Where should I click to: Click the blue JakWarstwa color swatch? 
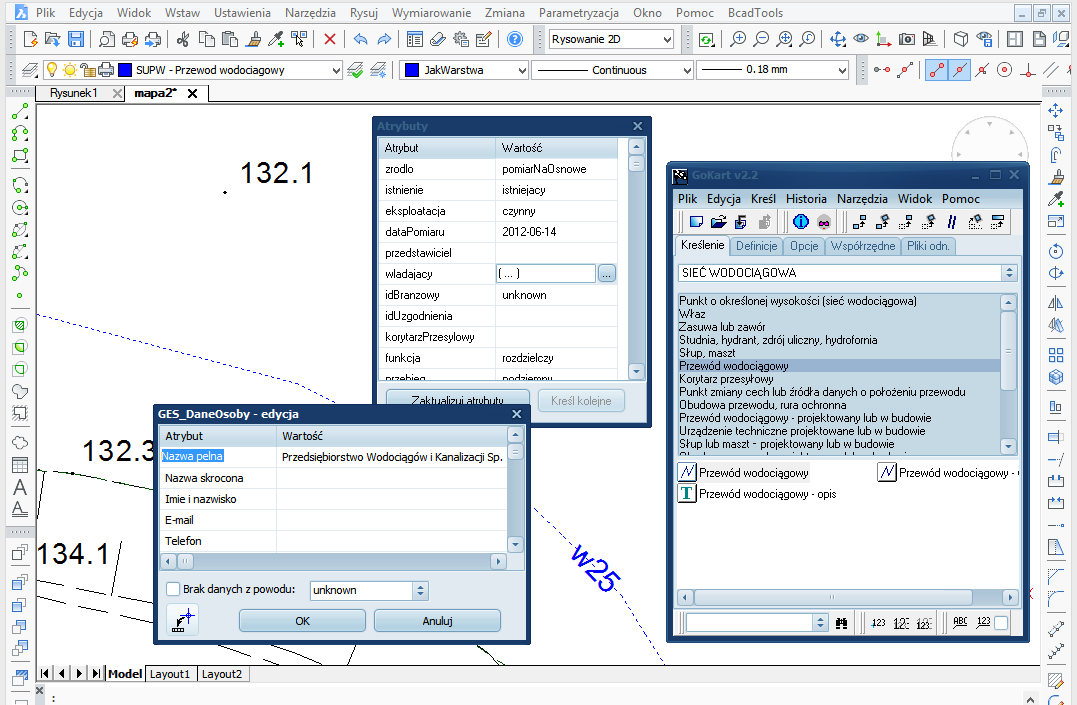click(x=411, y=71)
